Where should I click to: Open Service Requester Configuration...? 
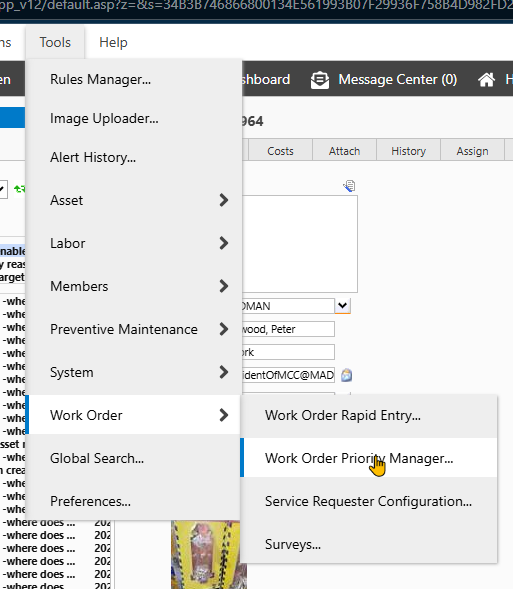[369, 501]
